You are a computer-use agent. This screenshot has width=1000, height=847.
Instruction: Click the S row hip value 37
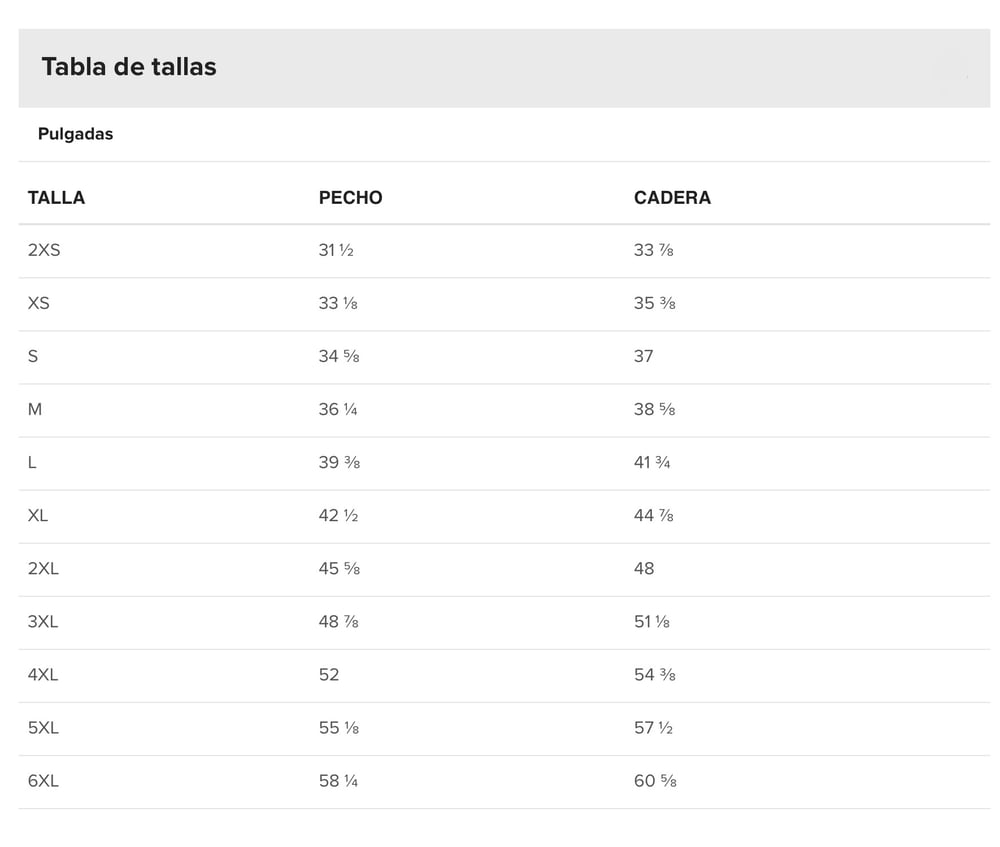pyautogui.click(x=643, y=356)
